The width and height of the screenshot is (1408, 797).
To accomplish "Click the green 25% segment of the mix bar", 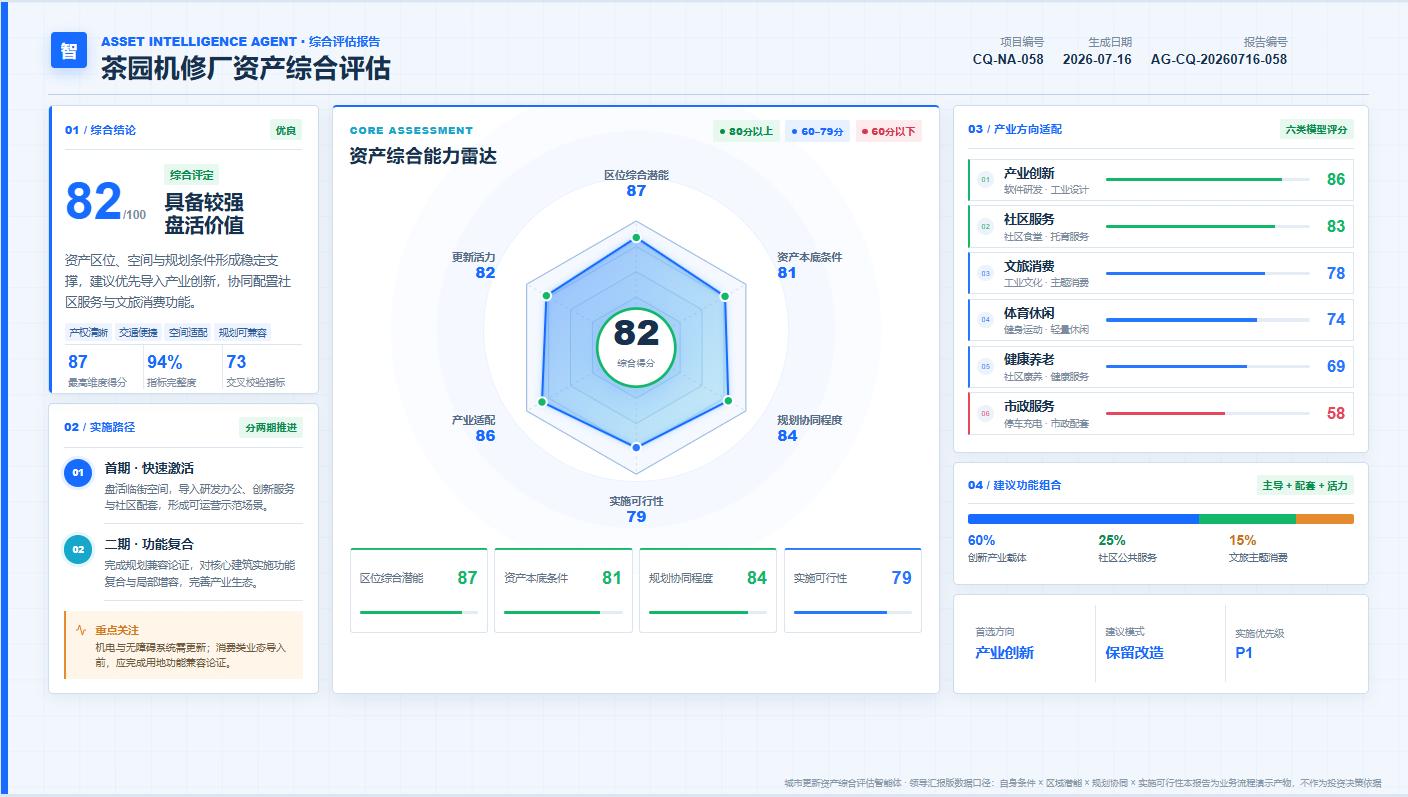I will tap(1247, 519).
